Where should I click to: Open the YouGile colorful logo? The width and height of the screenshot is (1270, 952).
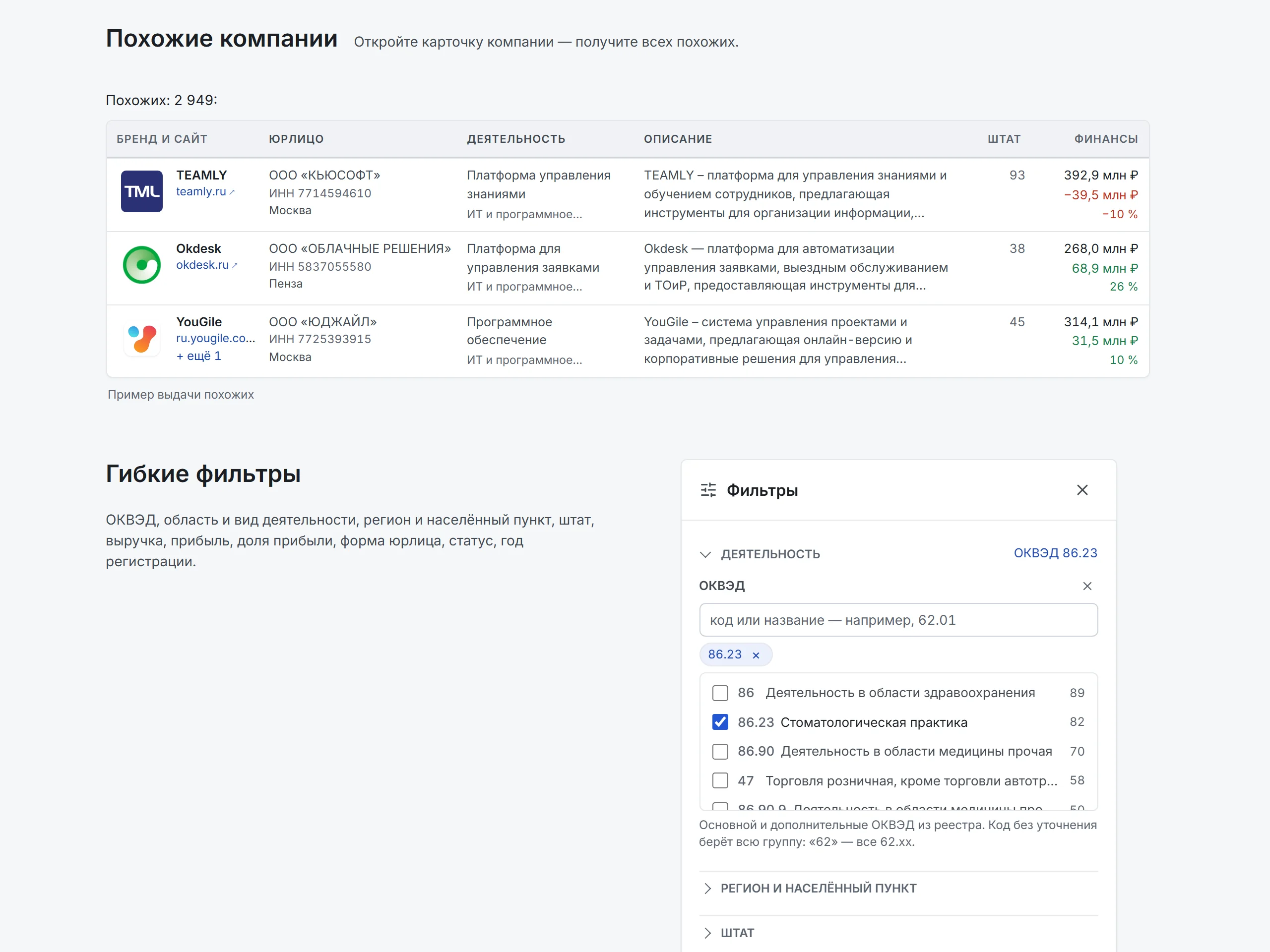click(142, 338)
